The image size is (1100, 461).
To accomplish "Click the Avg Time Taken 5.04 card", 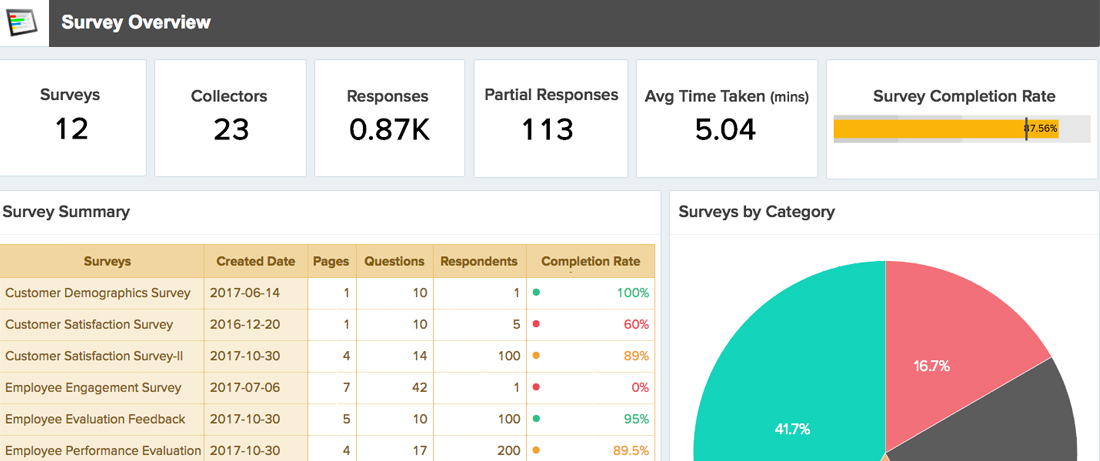I will [x=727, y=118].
